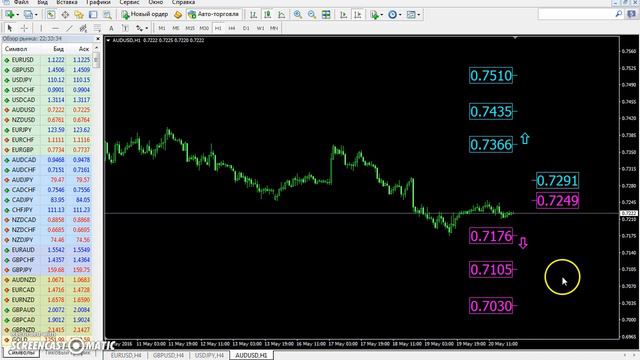The width and height of the screenshot is (640, 360).
Task: Switch to EURUSD,H4 chart tab
Action: pyautogui.click(x=126, y=356)
